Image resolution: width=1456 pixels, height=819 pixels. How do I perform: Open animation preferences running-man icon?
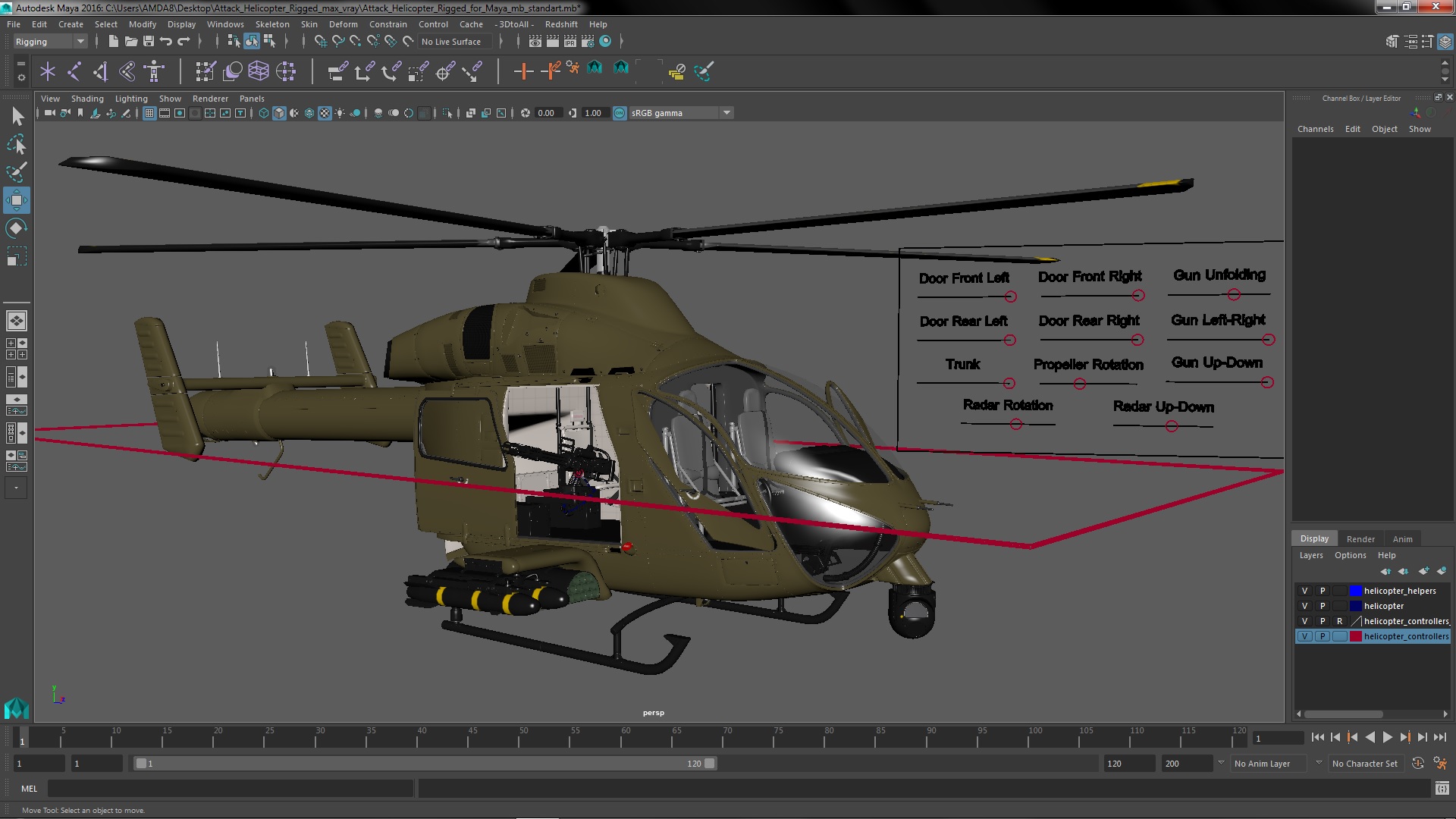(x=1439, y=764)
